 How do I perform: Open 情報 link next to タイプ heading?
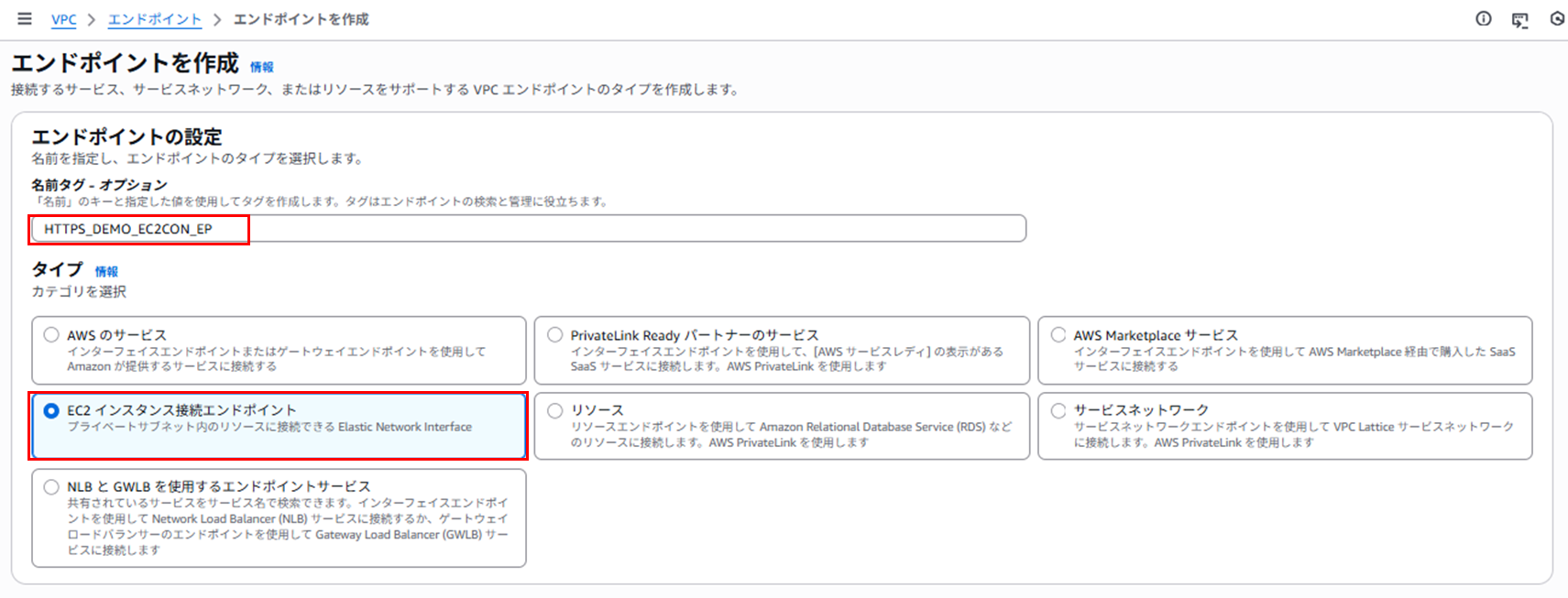coord(106,271)
